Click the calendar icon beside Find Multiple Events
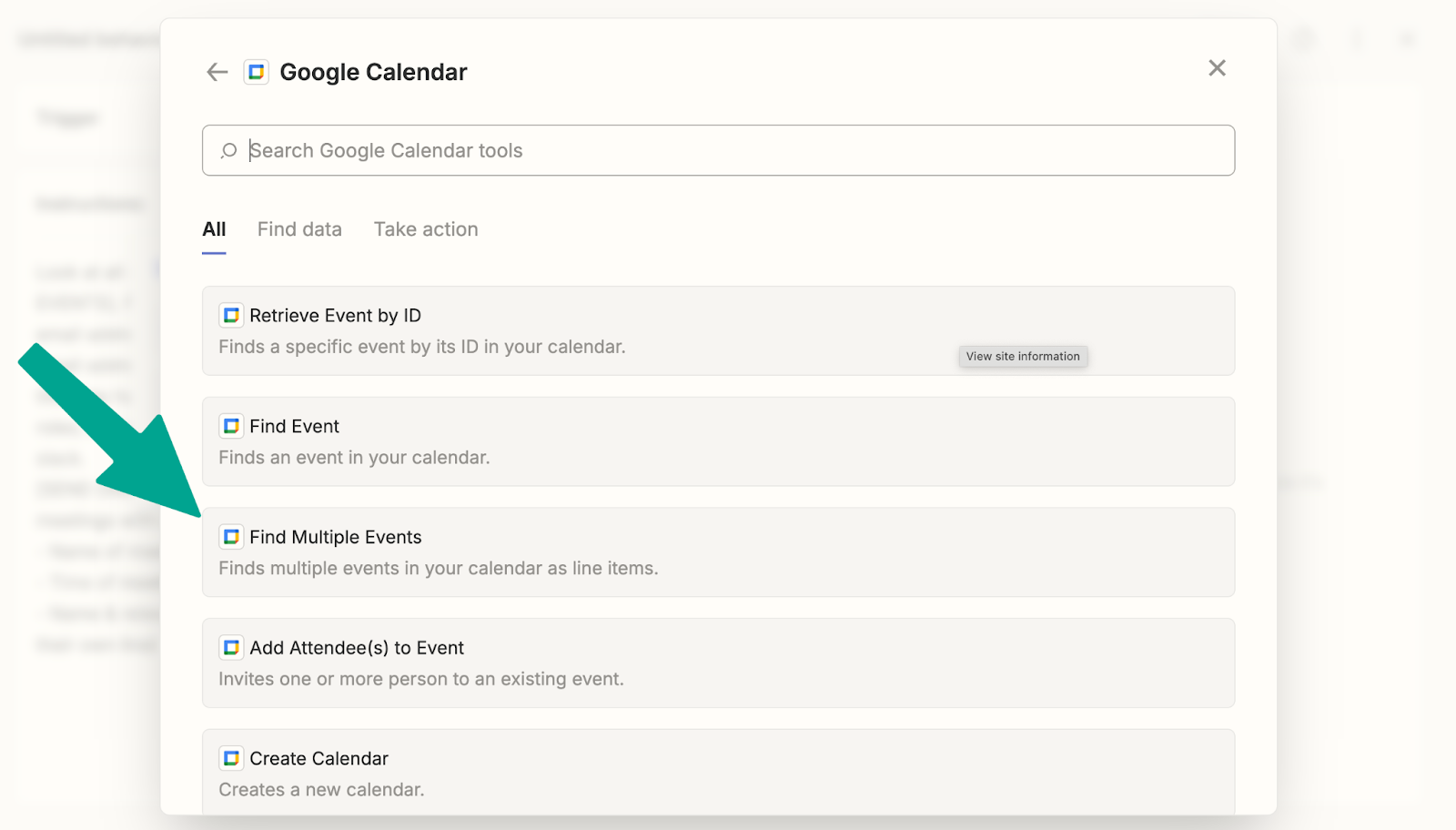The width and height of the screenshot is (1456, 830). coord(231,537)
